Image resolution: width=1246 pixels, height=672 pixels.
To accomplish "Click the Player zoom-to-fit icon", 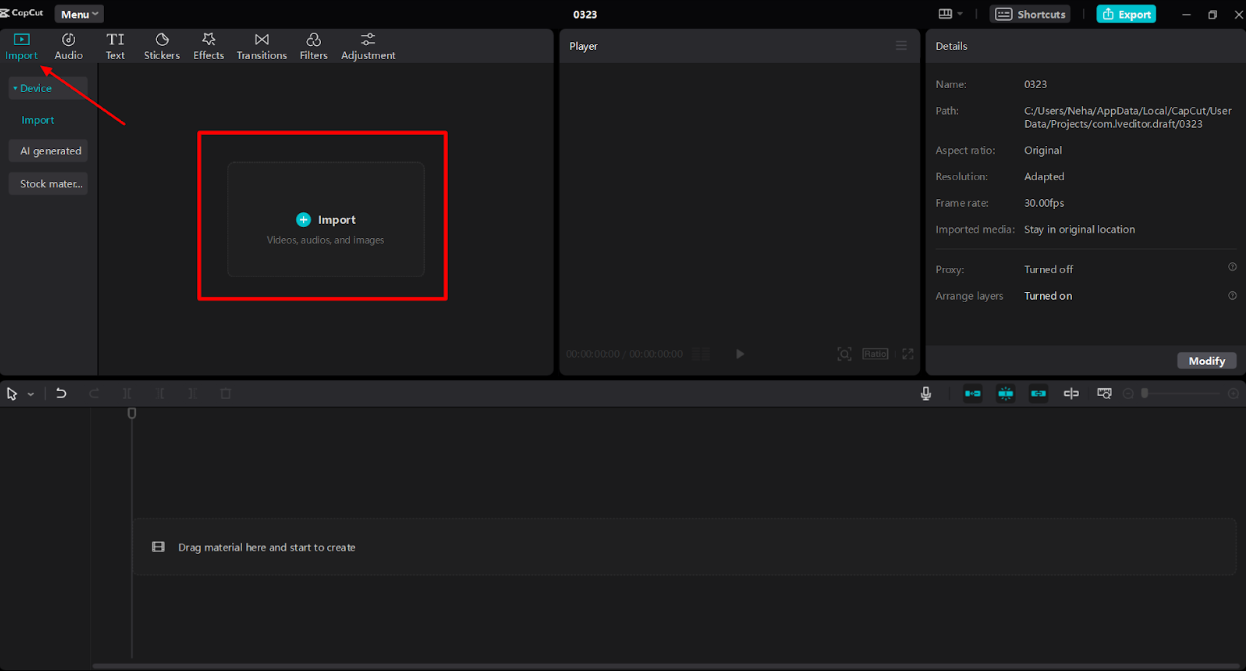I will [845, 354].
